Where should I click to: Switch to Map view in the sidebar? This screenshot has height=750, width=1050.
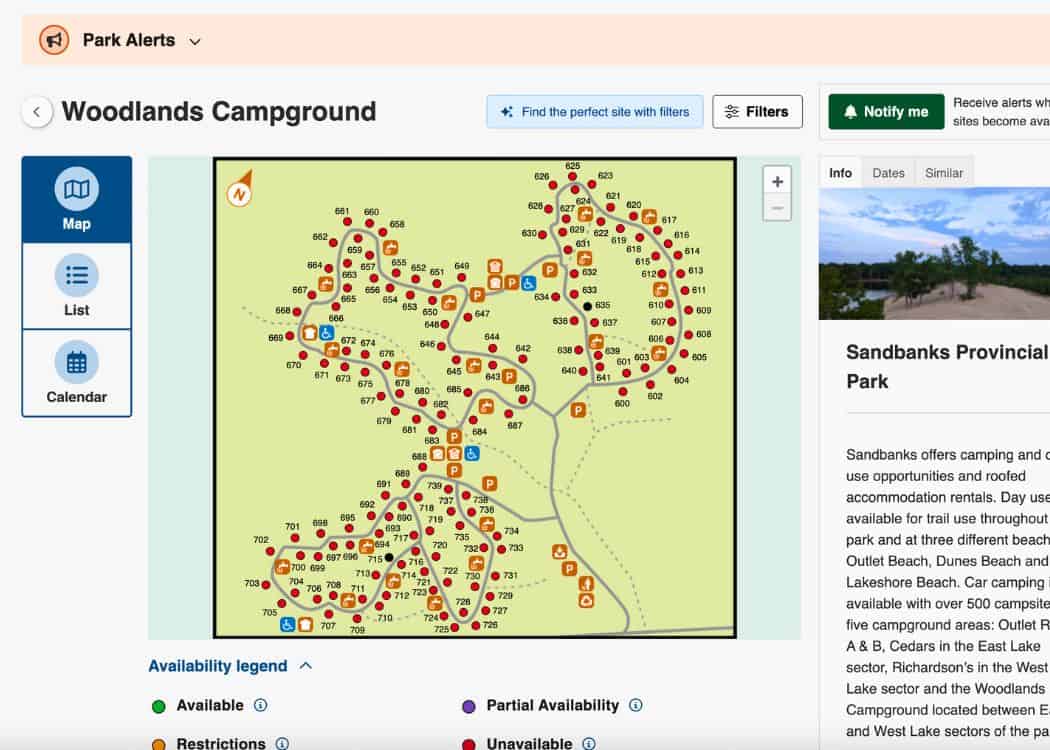pyautogui.click(x=77, y=200)
